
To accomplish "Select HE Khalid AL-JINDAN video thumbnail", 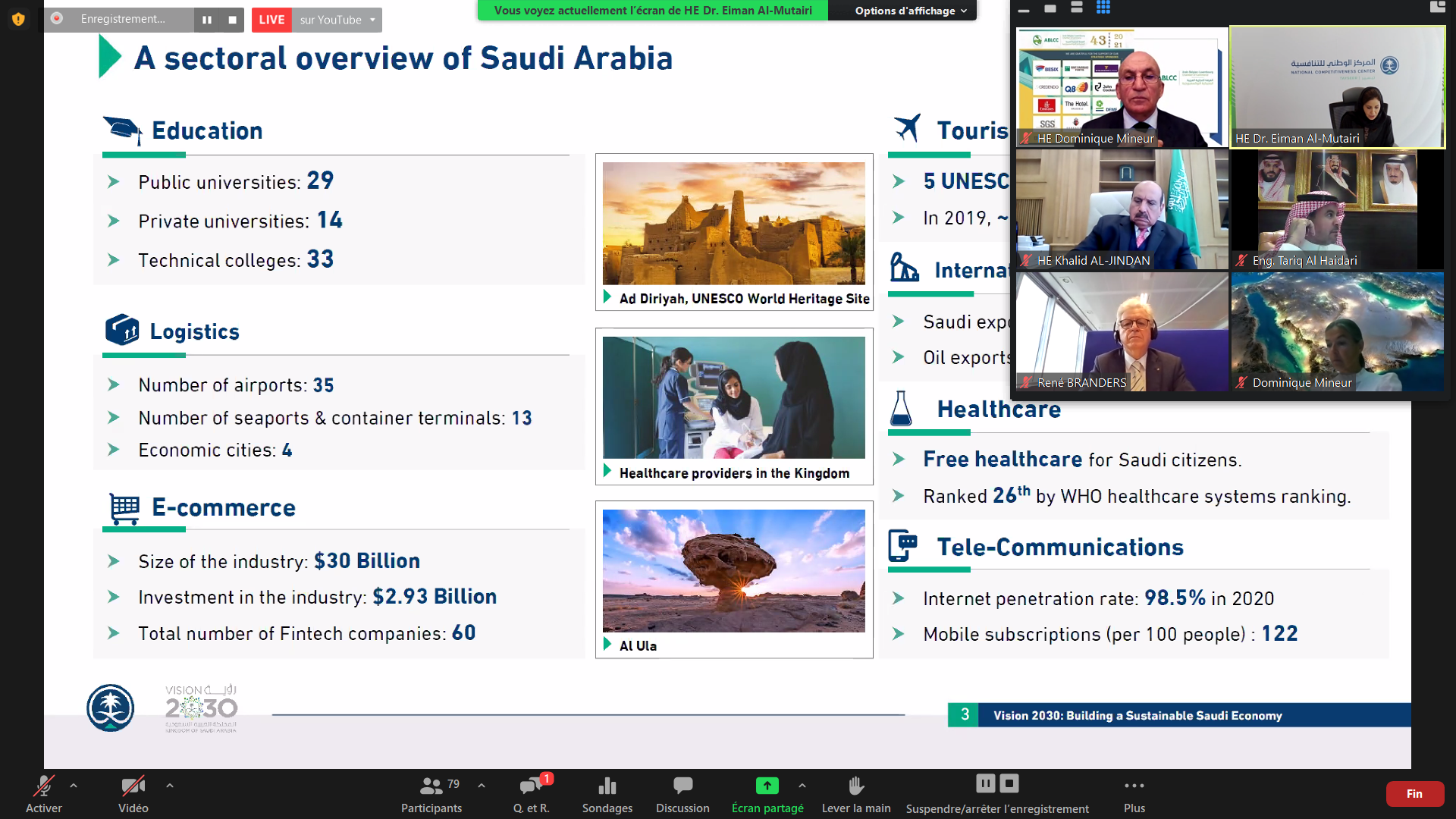I will (1122, 209).
